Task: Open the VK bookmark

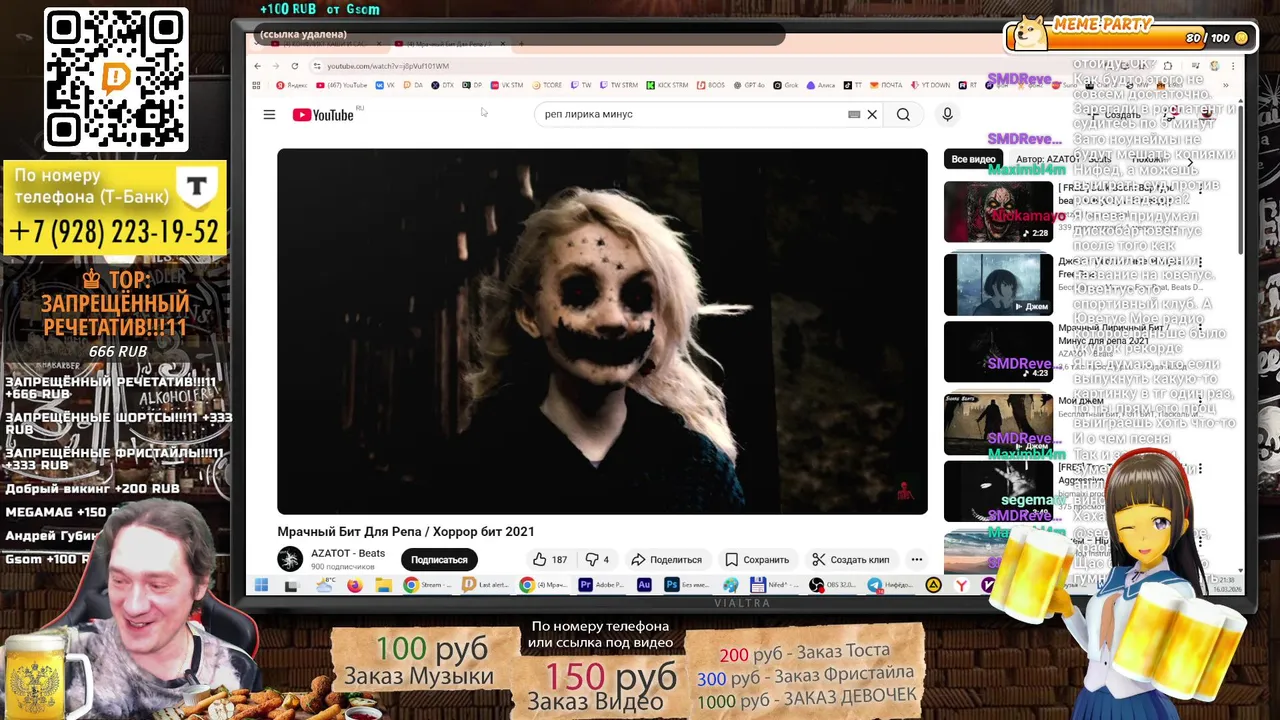Action: pyautogui.click(x=386, y=85)
